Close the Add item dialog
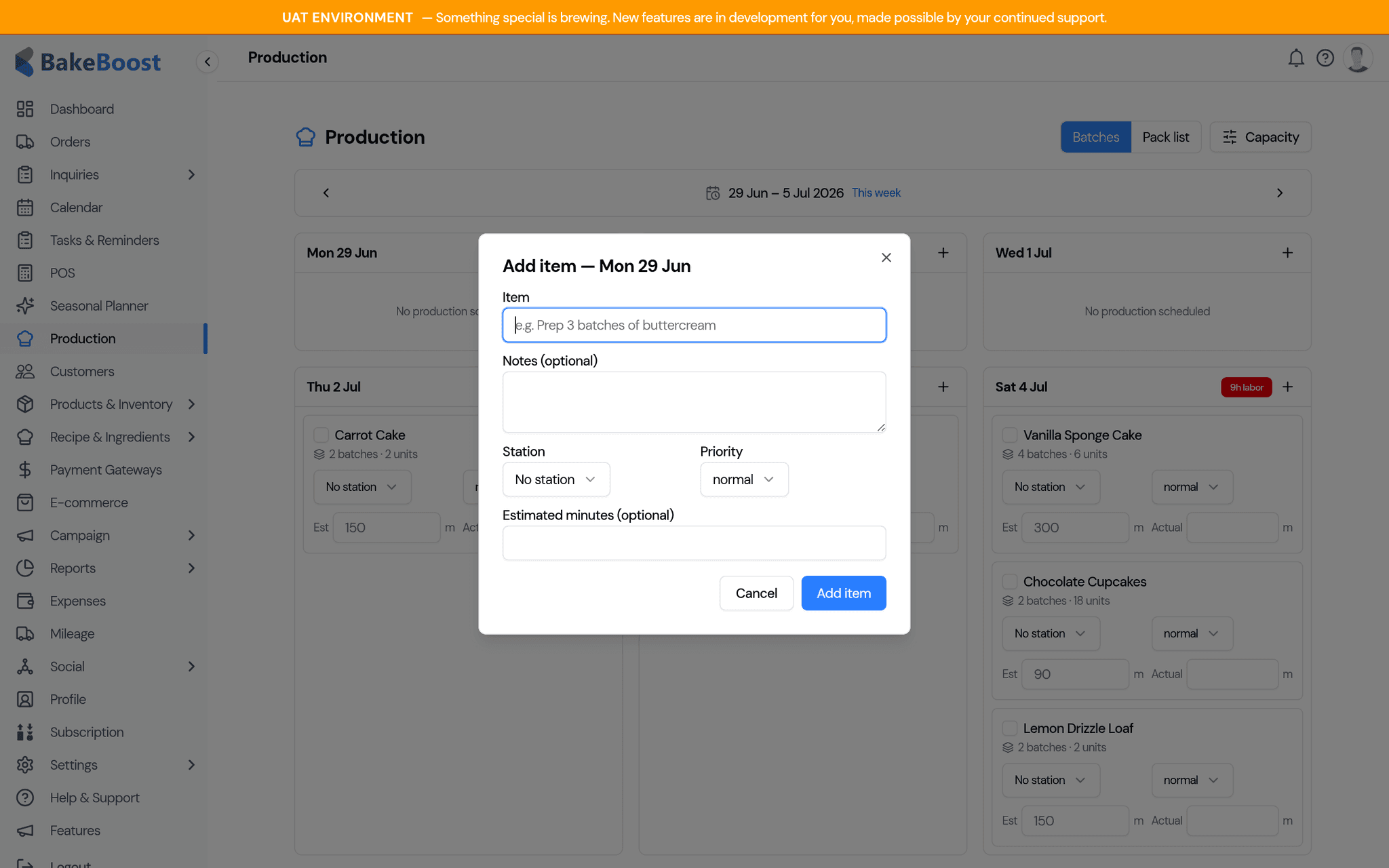1389x868 pixels. (886, 258)
